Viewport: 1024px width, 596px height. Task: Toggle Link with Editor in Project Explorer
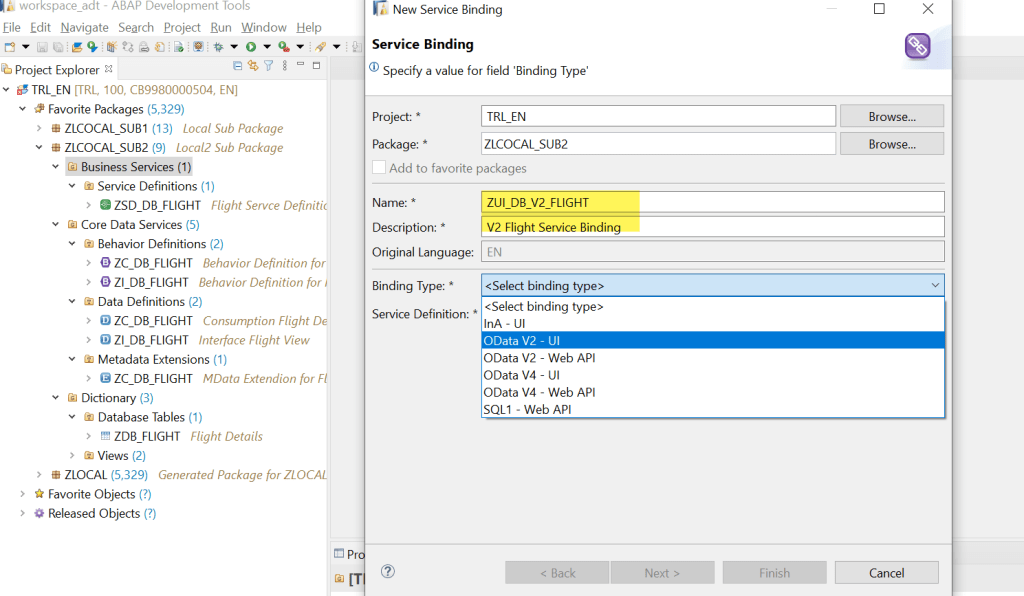[x=253, y=66]
